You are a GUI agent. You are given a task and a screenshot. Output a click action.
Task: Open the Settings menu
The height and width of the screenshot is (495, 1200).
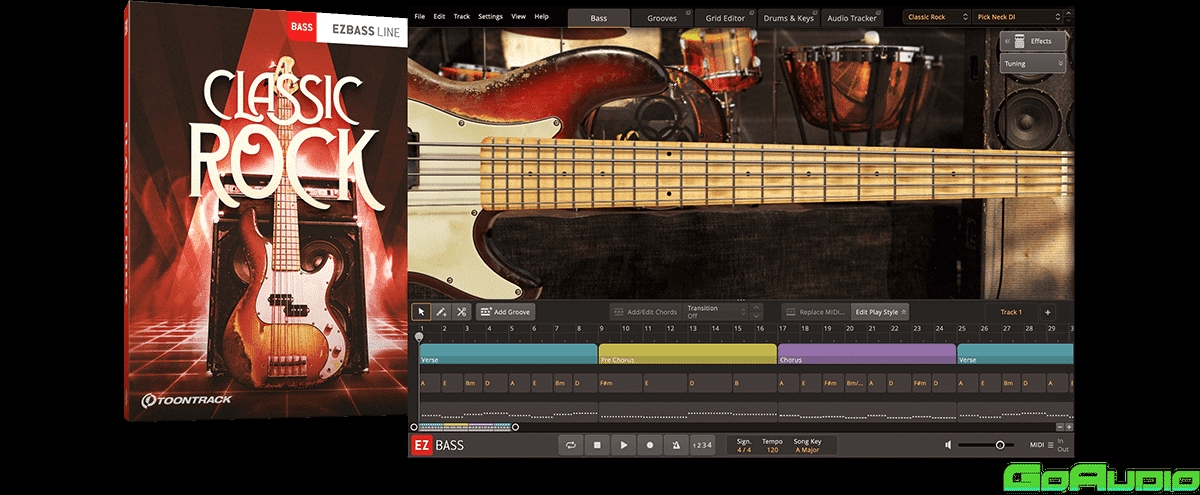(x=490, y=17)
